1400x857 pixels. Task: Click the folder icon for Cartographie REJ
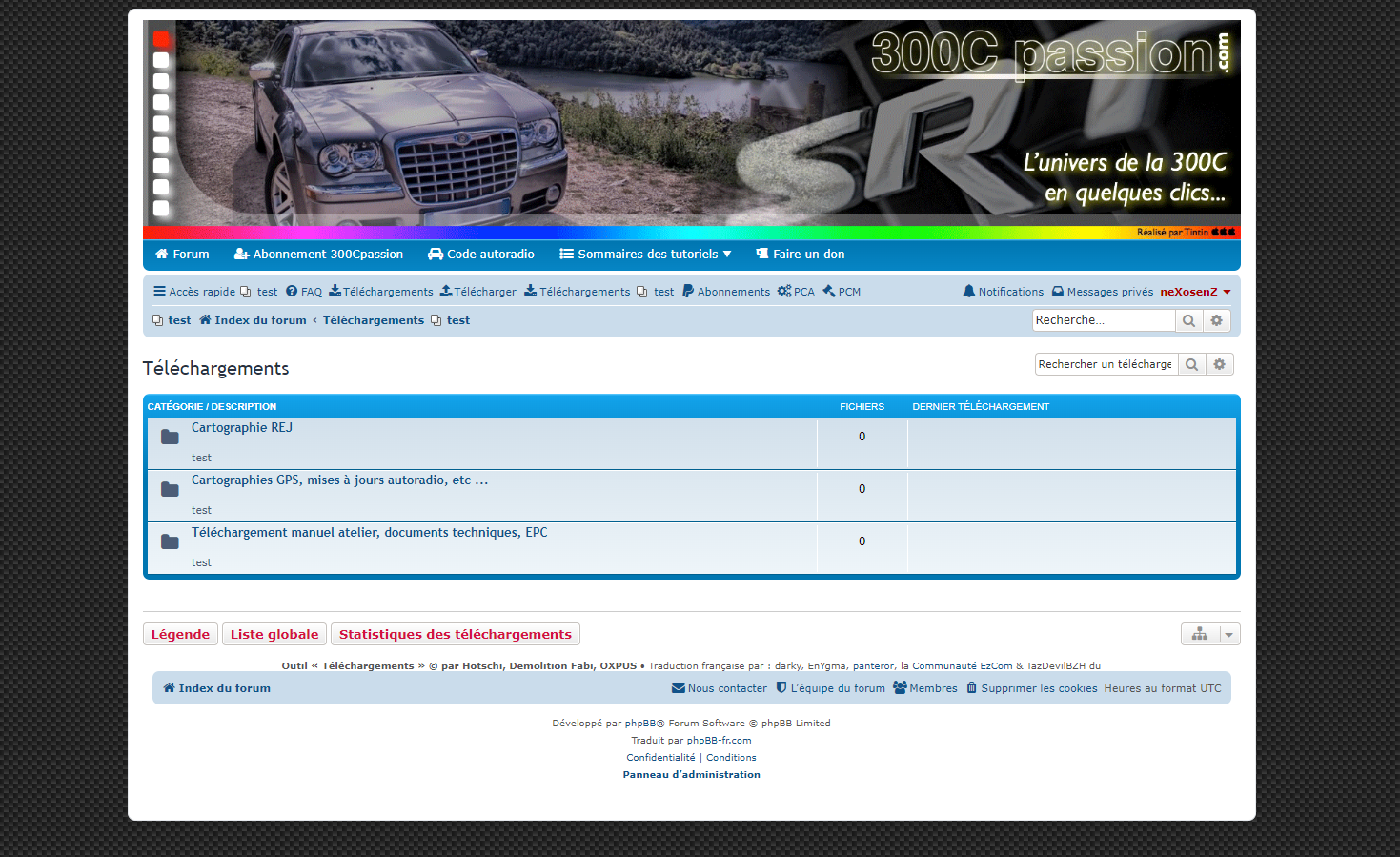(x=170, y=437)
